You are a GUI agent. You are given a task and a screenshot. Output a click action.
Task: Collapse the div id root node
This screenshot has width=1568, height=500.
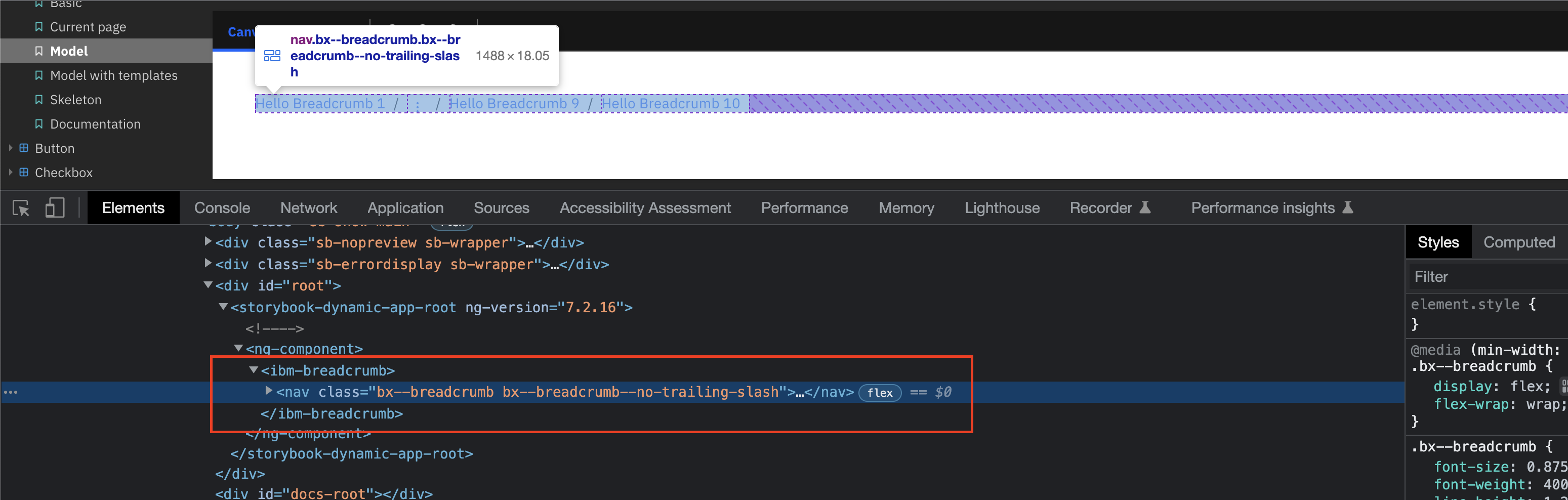tap(208, 285)
